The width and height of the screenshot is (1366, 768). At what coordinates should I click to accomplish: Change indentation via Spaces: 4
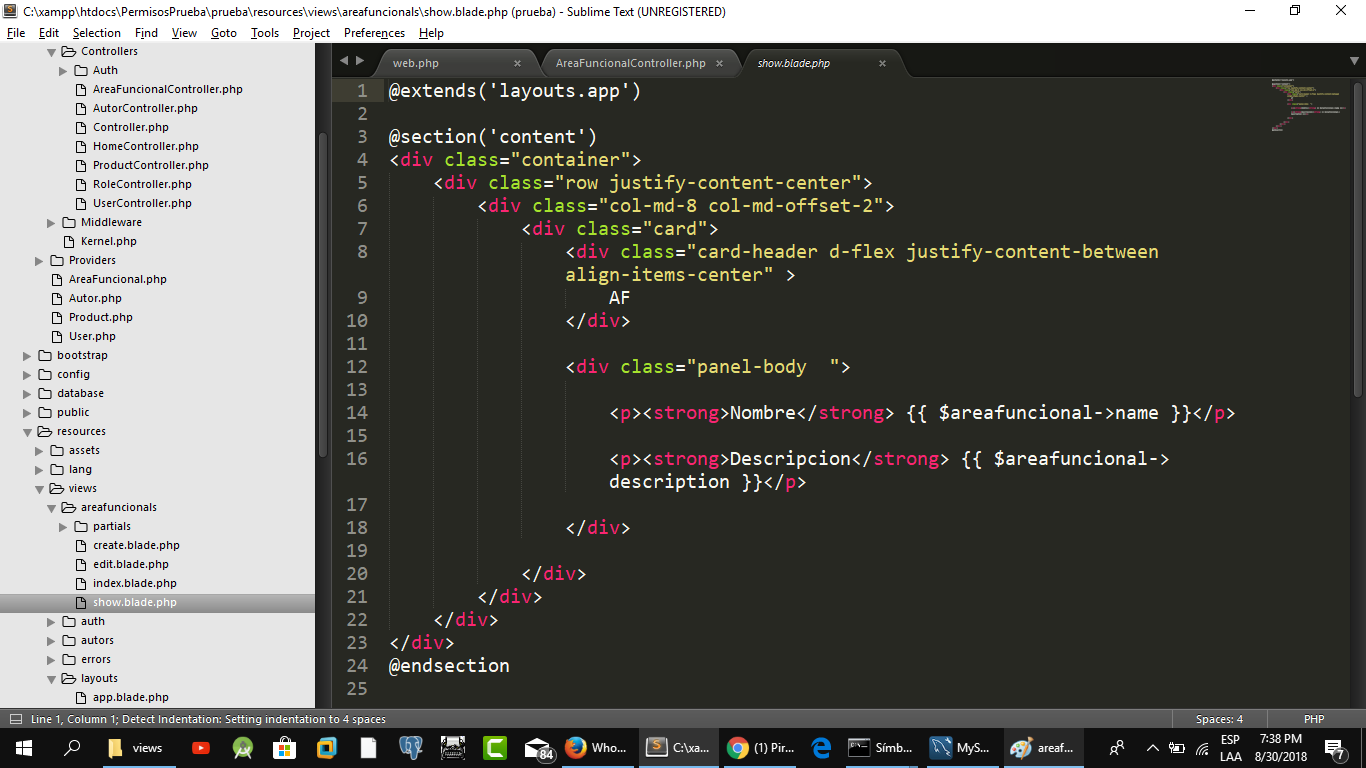coord(1219,719)
